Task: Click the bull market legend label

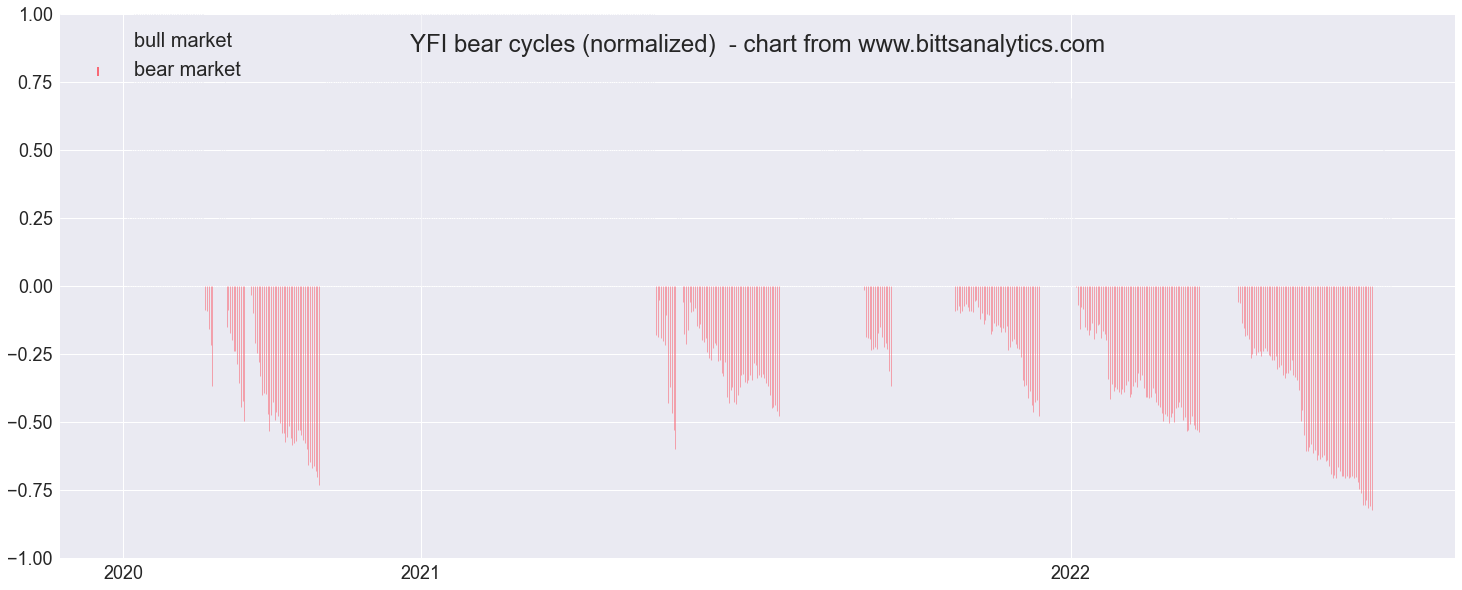Action: [183, 40]
